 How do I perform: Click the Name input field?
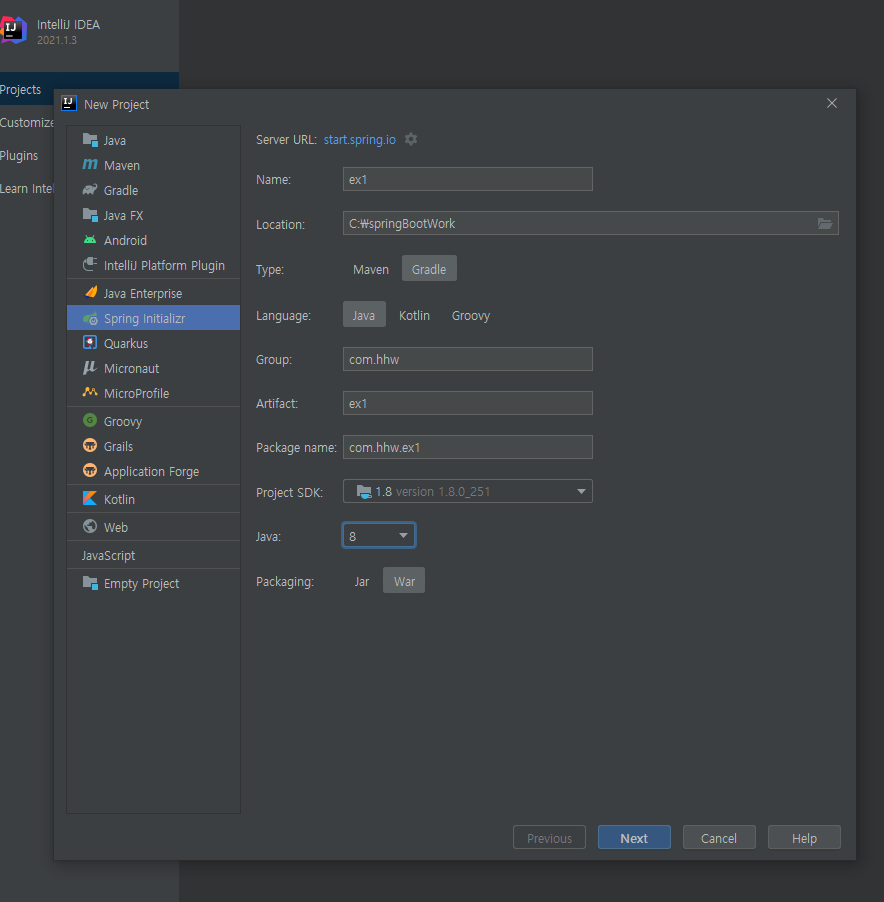tap(468, 179)
